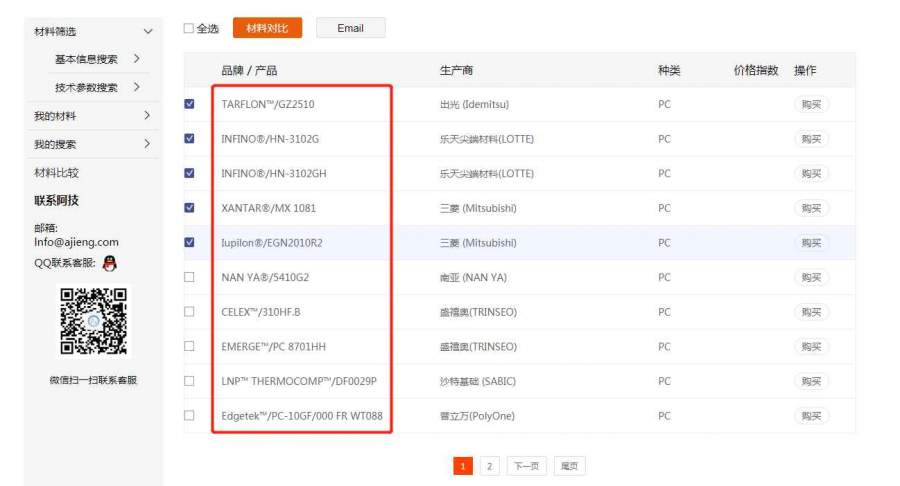Screen dimensions: 900x486
Task: Open the NAN YA/5410G2 product name
Action: click(265, 277)
